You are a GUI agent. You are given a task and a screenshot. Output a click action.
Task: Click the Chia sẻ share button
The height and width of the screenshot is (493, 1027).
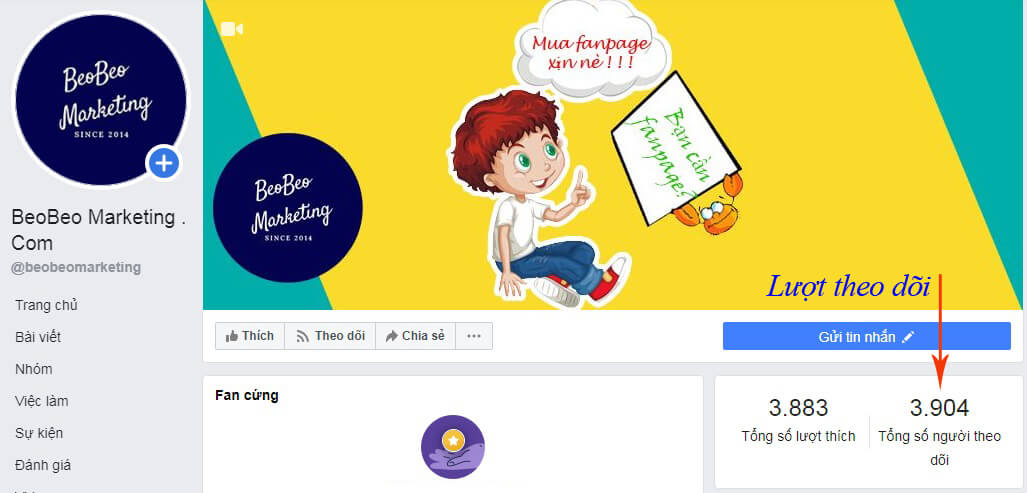415,336
